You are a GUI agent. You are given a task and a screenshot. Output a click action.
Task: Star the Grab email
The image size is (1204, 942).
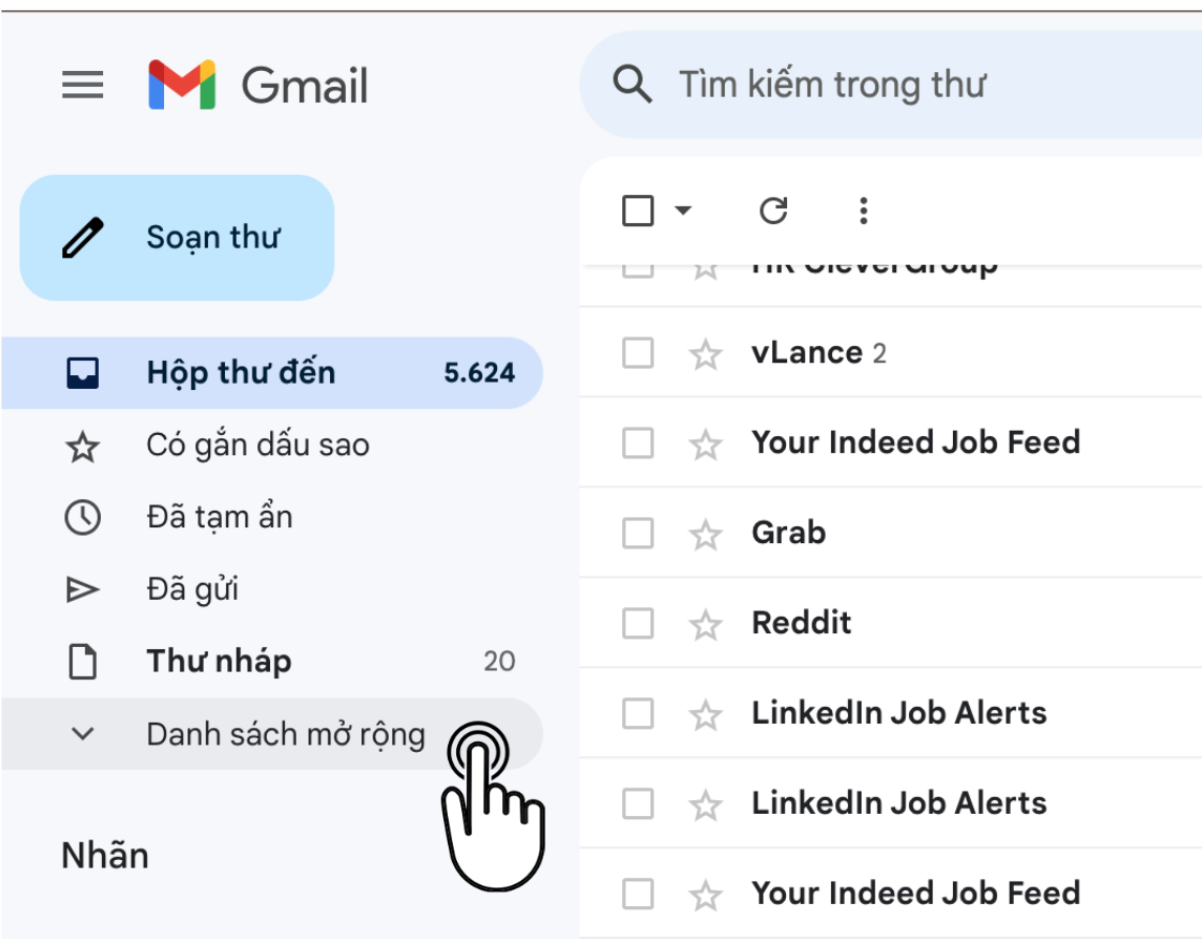coord(706,532)
